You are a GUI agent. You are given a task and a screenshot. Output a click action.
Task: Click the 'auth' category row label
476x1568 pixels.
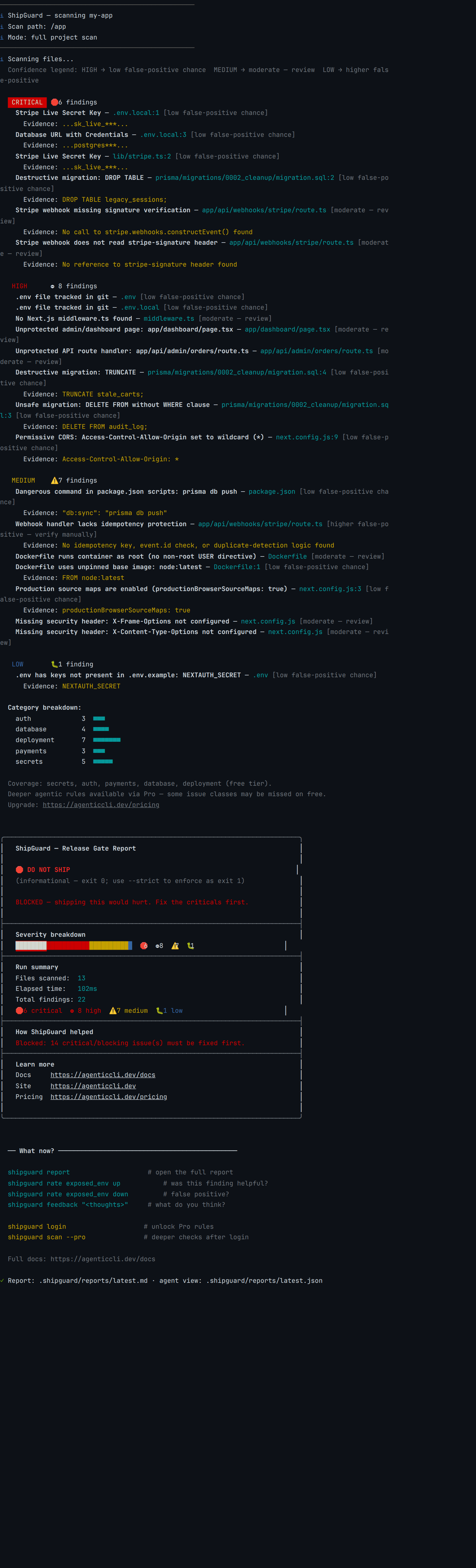pyautogui.click(x=23, y=718)
